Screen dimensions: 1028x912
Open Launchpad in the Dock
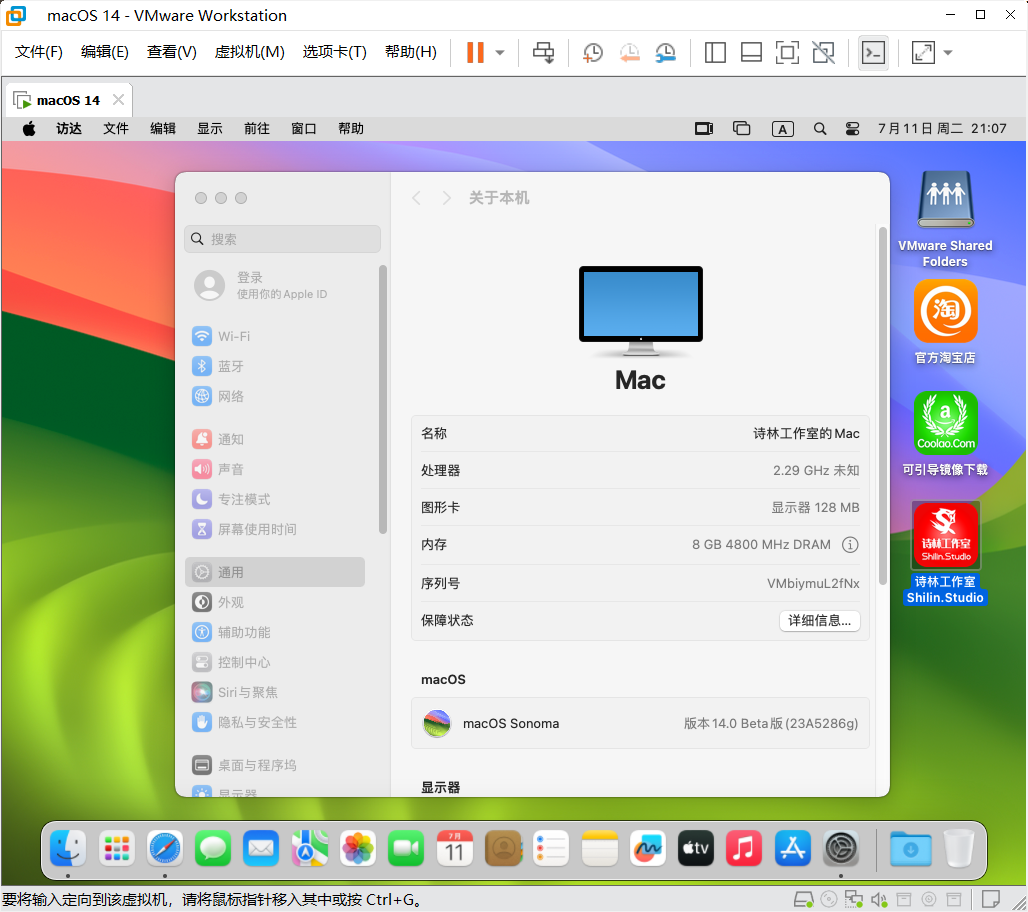point(117,848)
